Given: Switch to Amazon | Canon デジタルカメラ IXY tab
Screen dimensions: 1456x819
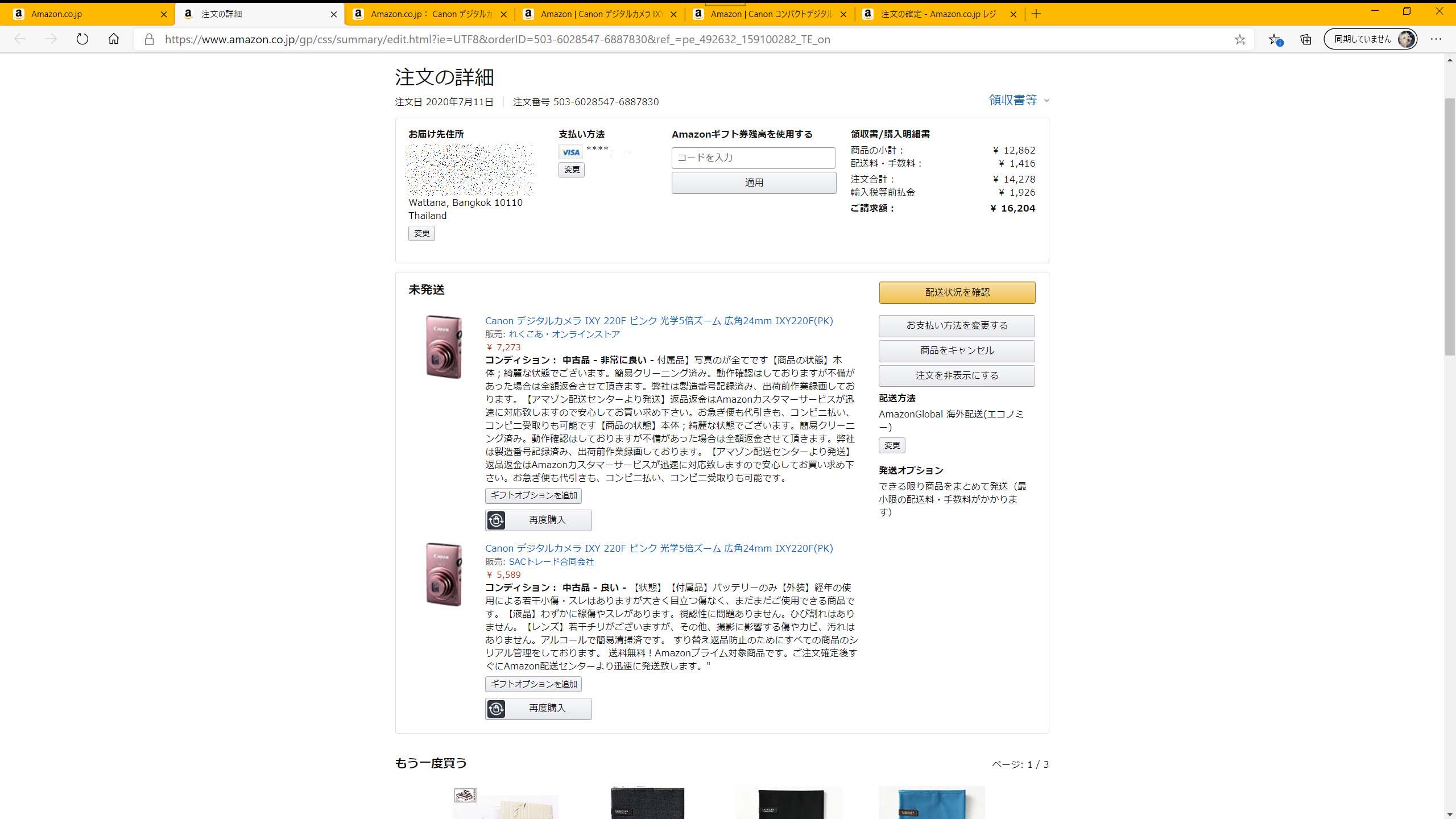Looking at the screenshot, I should (x=599, y=14).
